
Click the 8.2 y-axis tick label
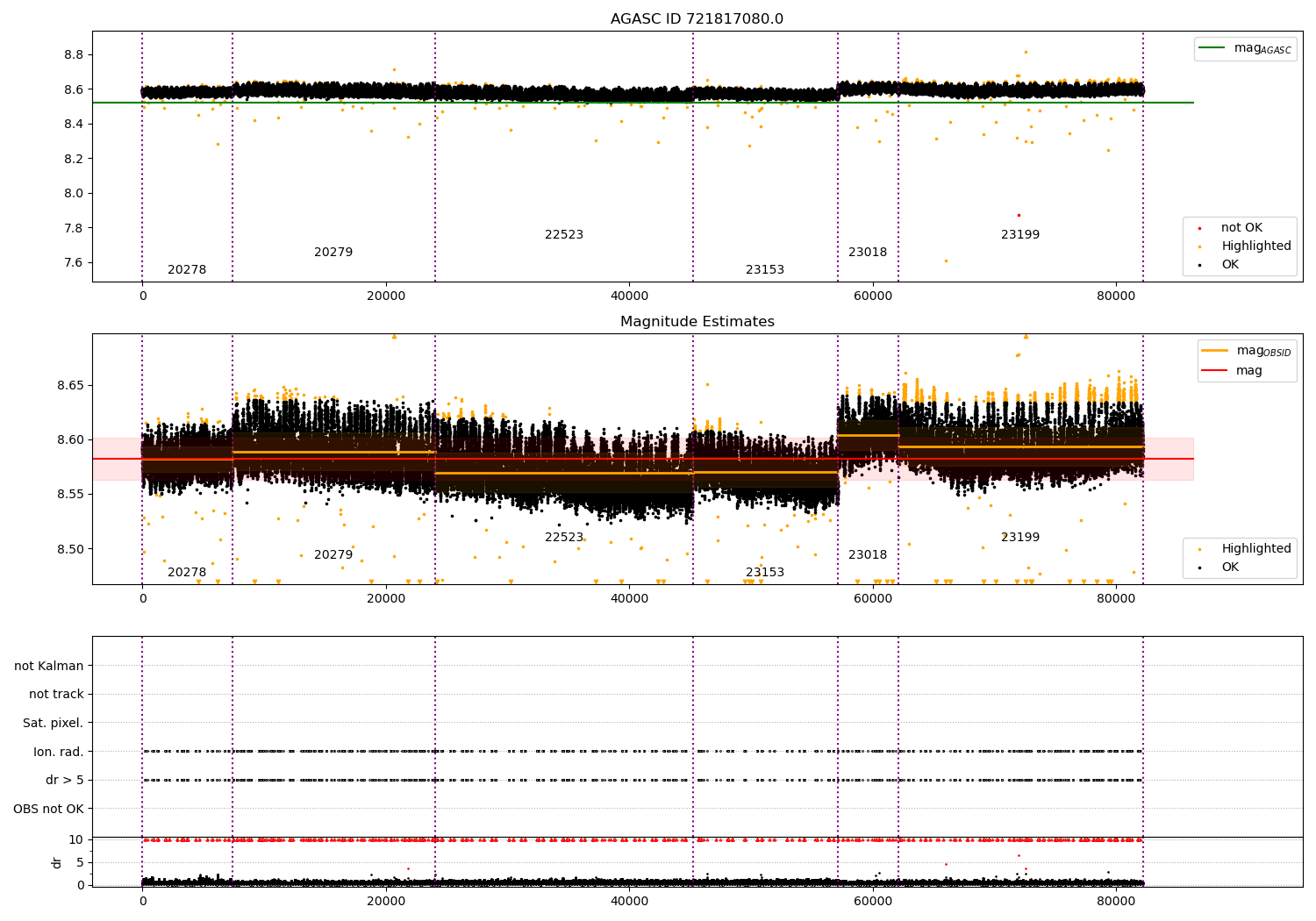pyautogui.click(x=74, y=159)
